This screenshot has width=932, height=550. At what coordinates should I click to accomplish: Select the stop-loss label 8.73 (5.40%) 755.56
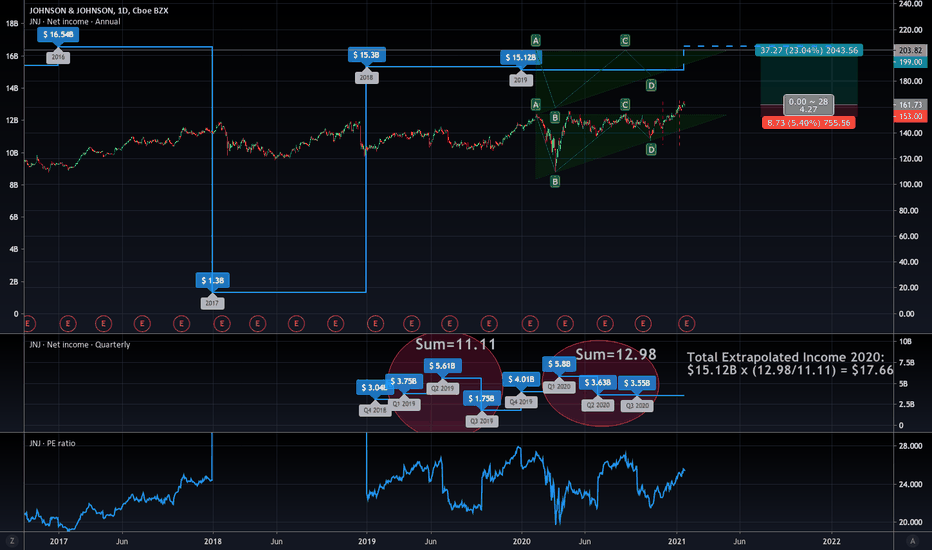click(808, 122)
